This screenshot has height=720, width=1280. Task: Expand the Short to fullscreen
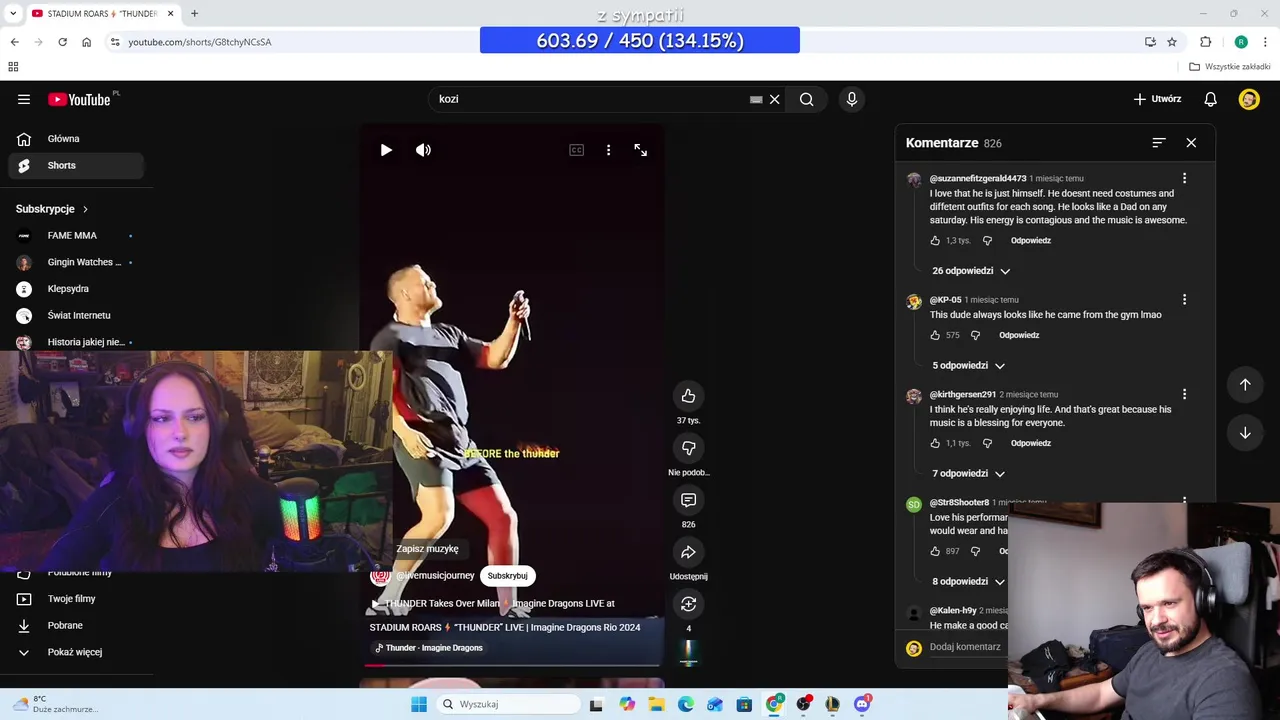pyautogui.click(x=640, y=150)
